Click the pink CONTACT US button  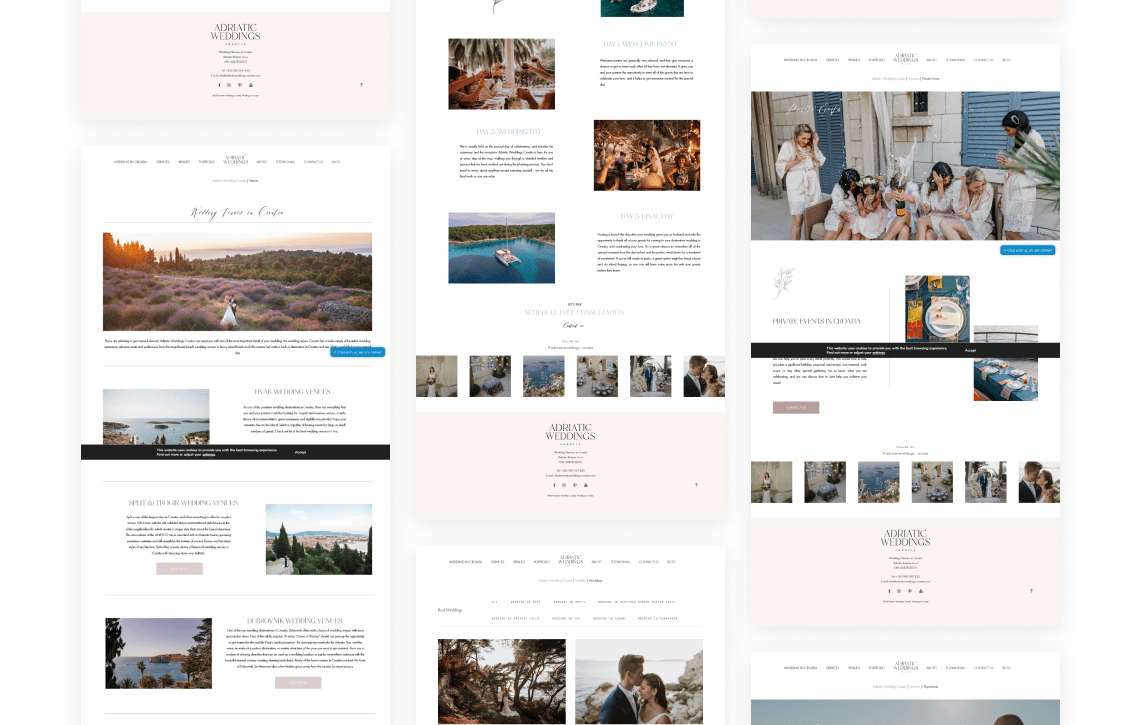point(796,407)
